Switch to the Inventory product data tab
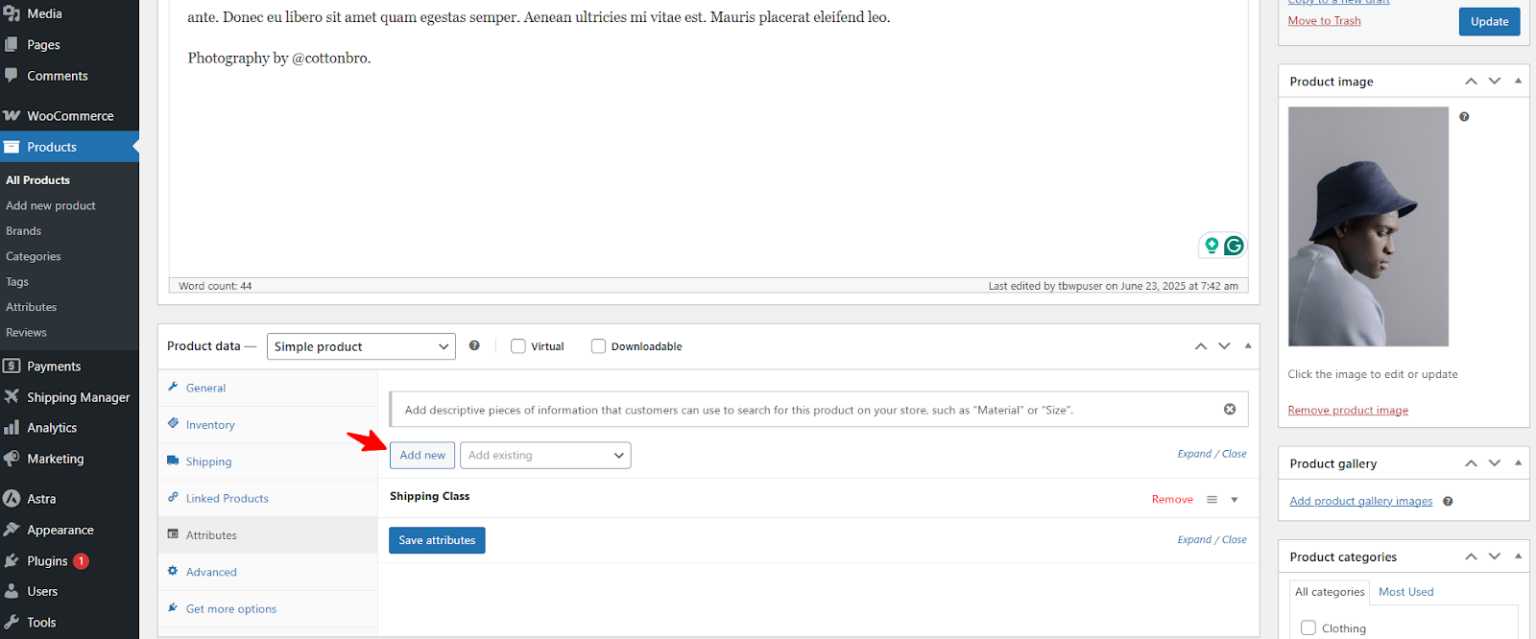This screenshot has width=1536, height=639. (x=210, y=425)
